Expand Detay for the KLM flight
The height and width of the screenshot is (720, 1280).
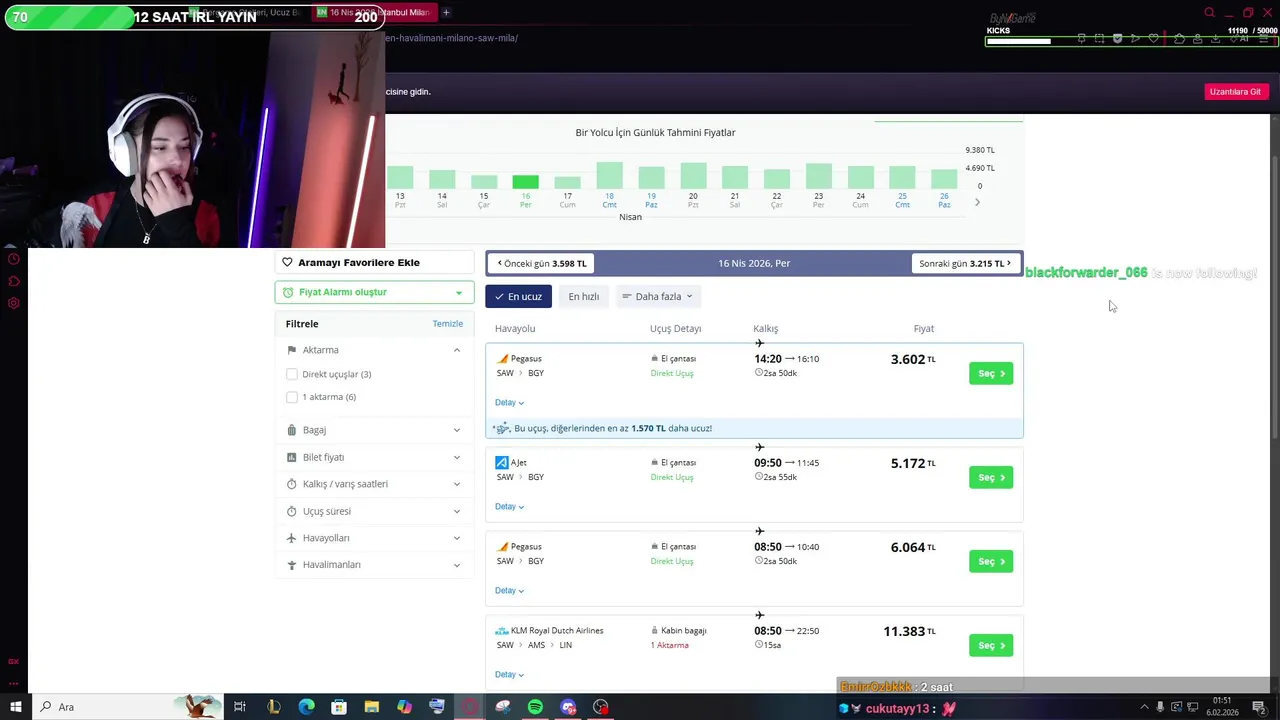509,675
